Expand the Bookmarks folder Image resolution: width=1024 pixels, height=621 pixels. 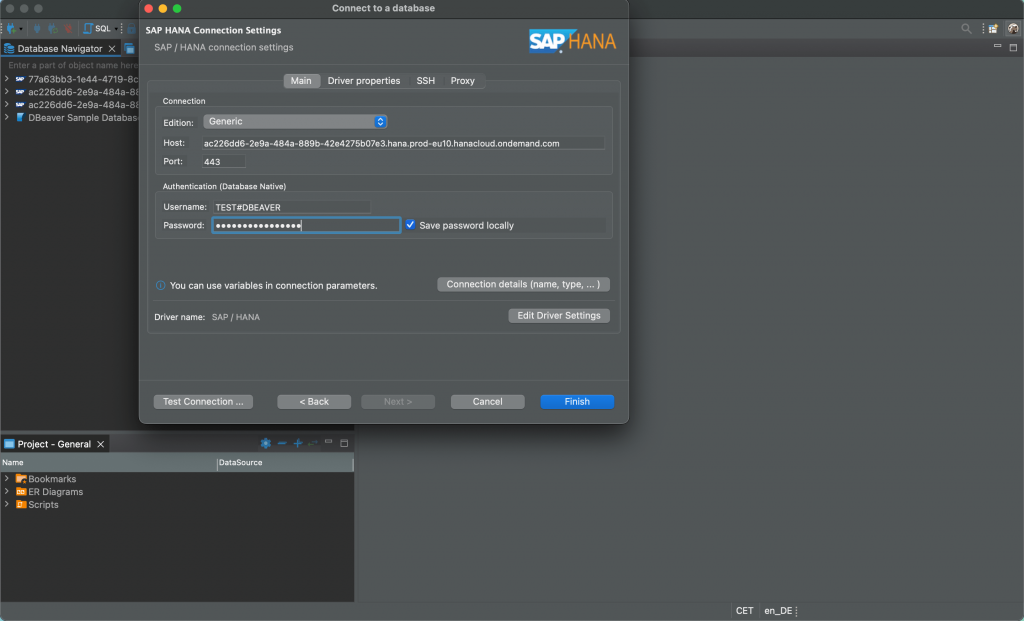coord(7,479)
